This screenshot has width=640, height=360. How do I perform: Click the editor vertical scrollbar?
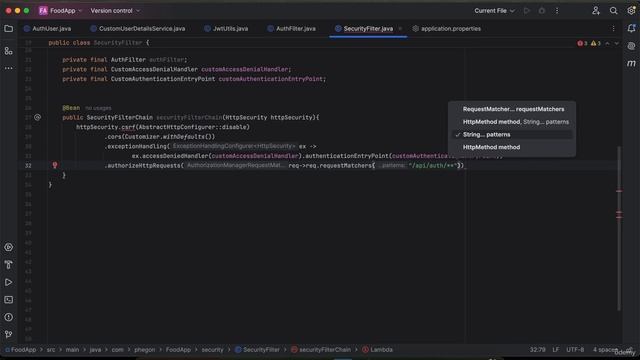coord(619,228)
